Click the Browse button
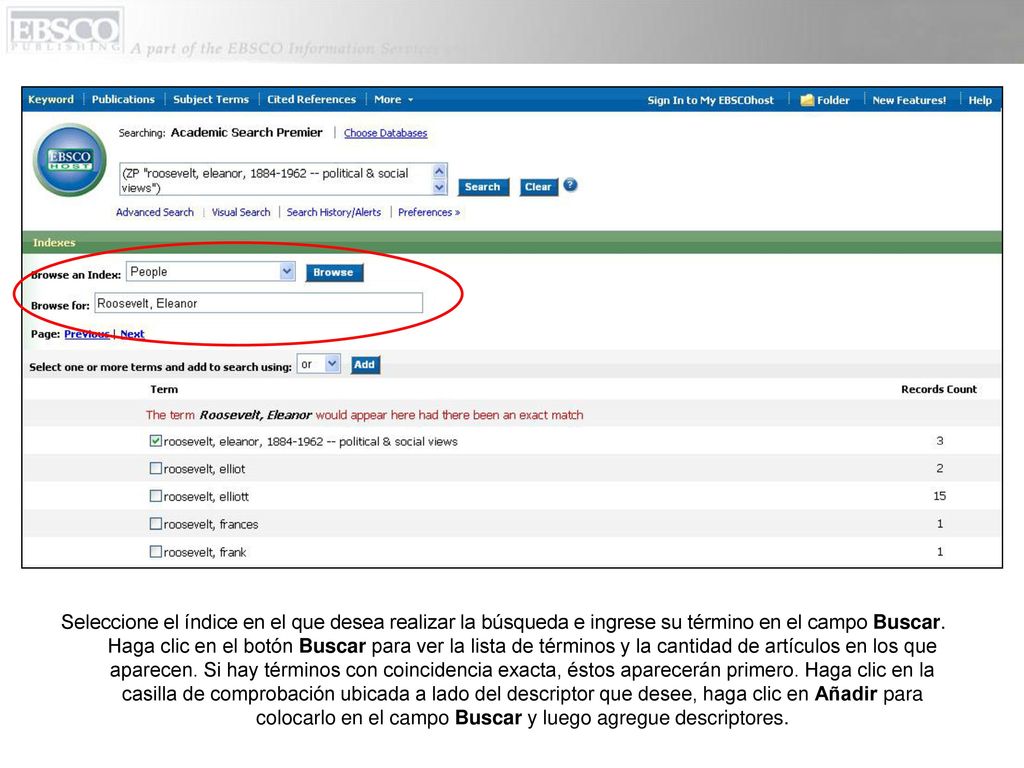1024x768 pixels. click(x=334, y=272)
